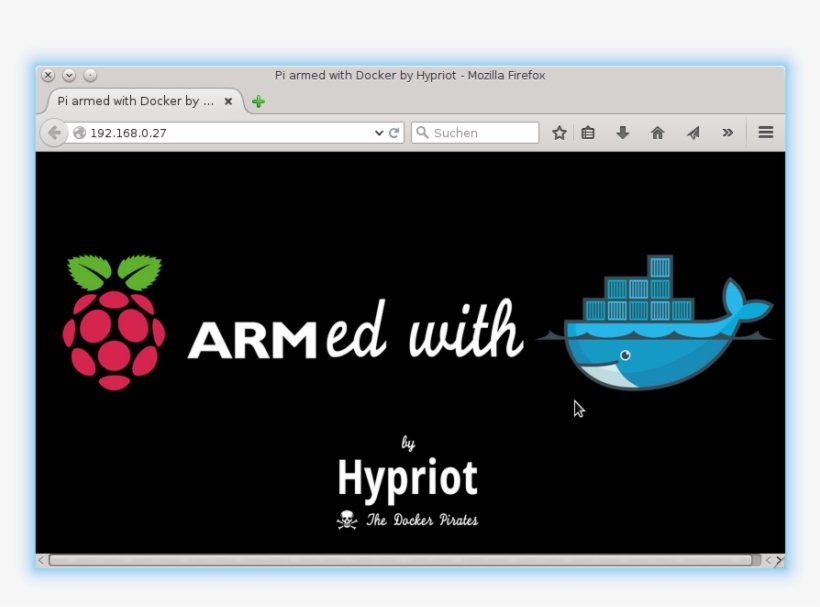The image size is (820, 607).
Task: Bookmark this page with the star icon
Action: (x=559, y=132)
